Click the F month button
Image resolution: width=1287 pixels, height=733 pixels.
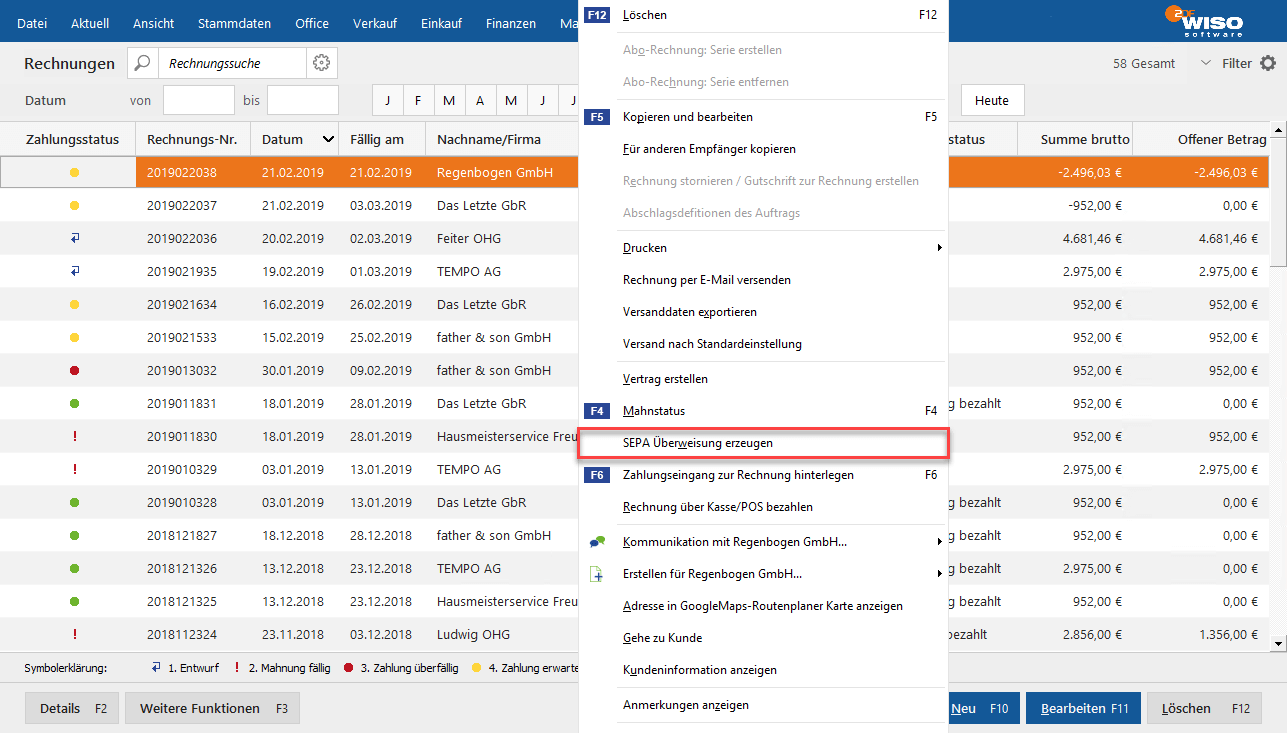click(418, 100)
